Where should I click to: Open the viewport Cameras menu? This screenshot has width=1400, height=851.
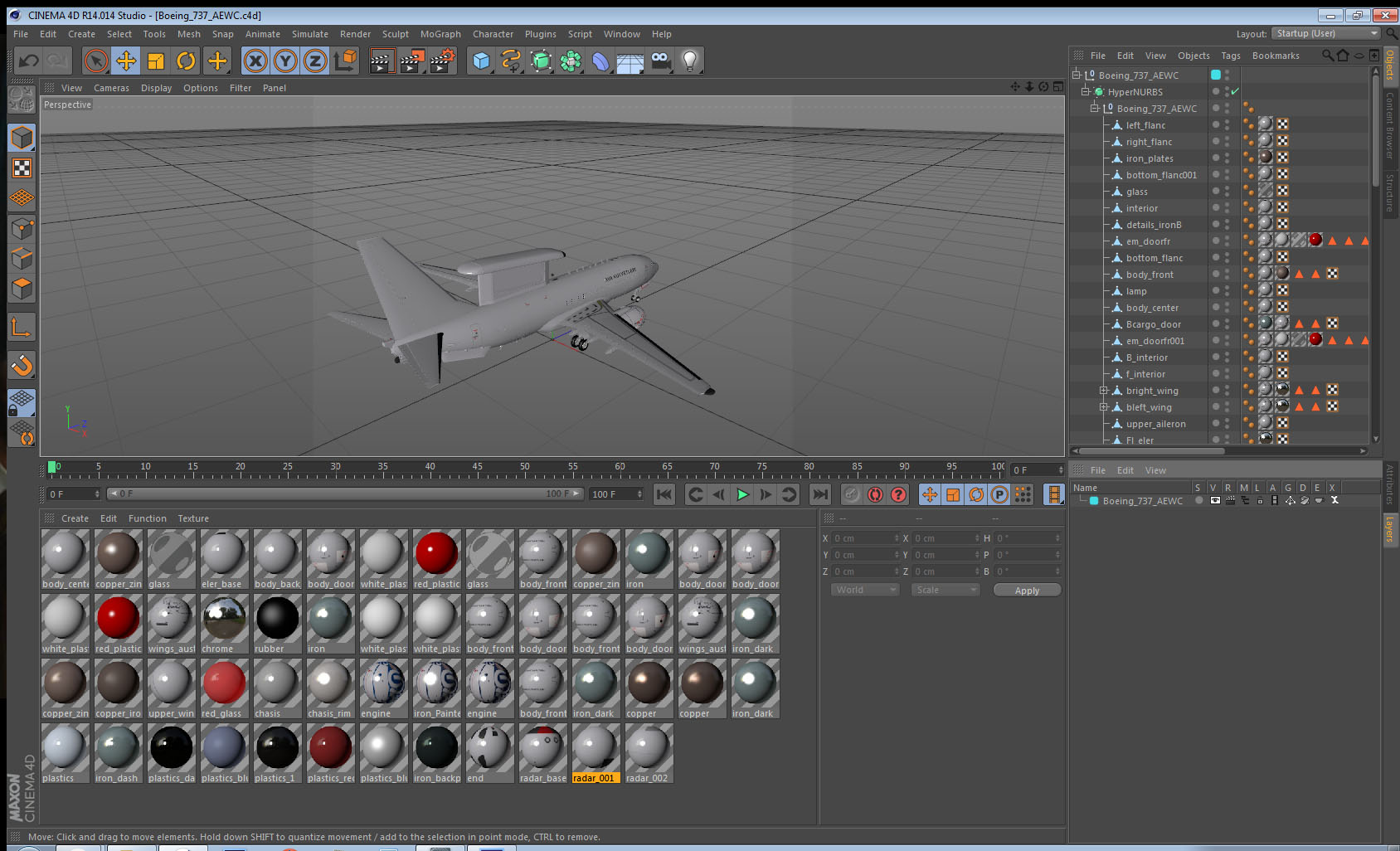pyautogui.click(x=111, y=88)
